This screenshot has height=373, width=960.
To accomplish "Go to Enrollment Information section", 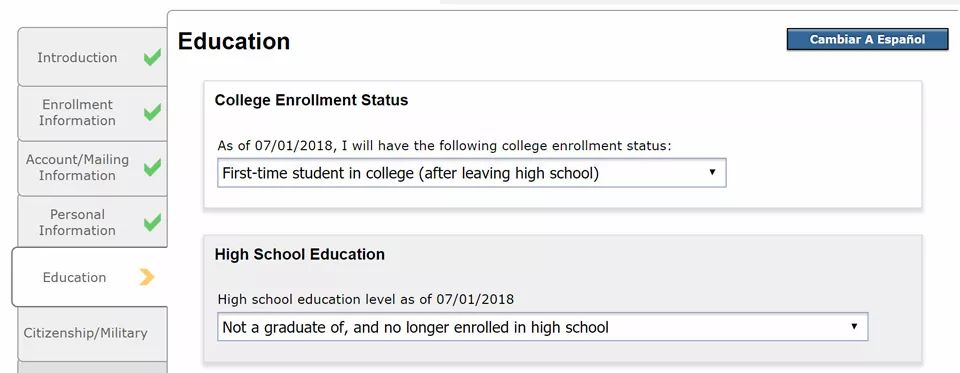I will click(x=92, y=113).
